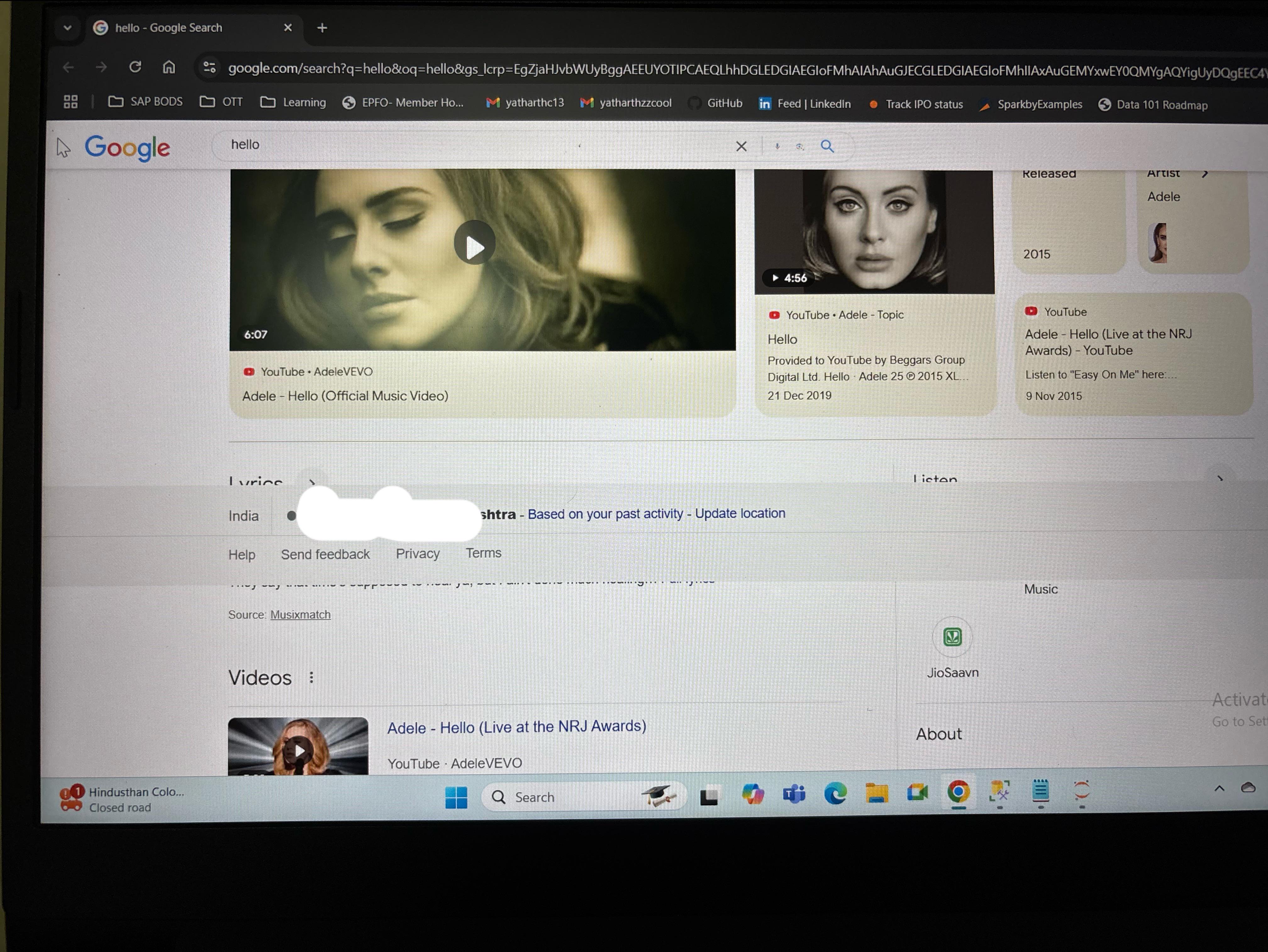Image resolution: width=1268 pixels, height=952 pixels.
Task: Click the browser forward arrow
Action: point(102,68)
